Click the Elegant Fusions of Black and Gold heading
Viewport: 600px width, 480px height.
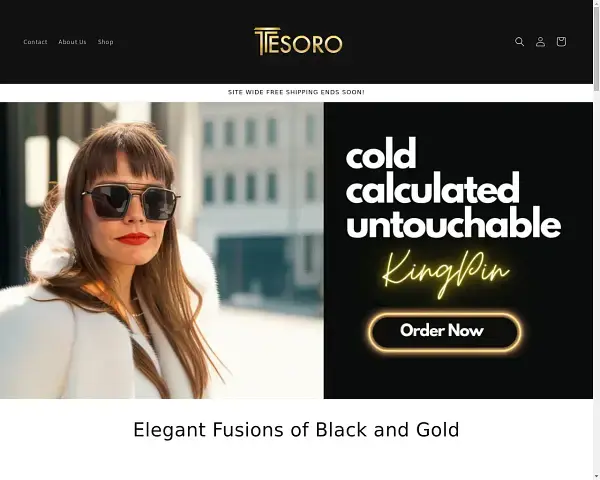(x=296, y=429)
